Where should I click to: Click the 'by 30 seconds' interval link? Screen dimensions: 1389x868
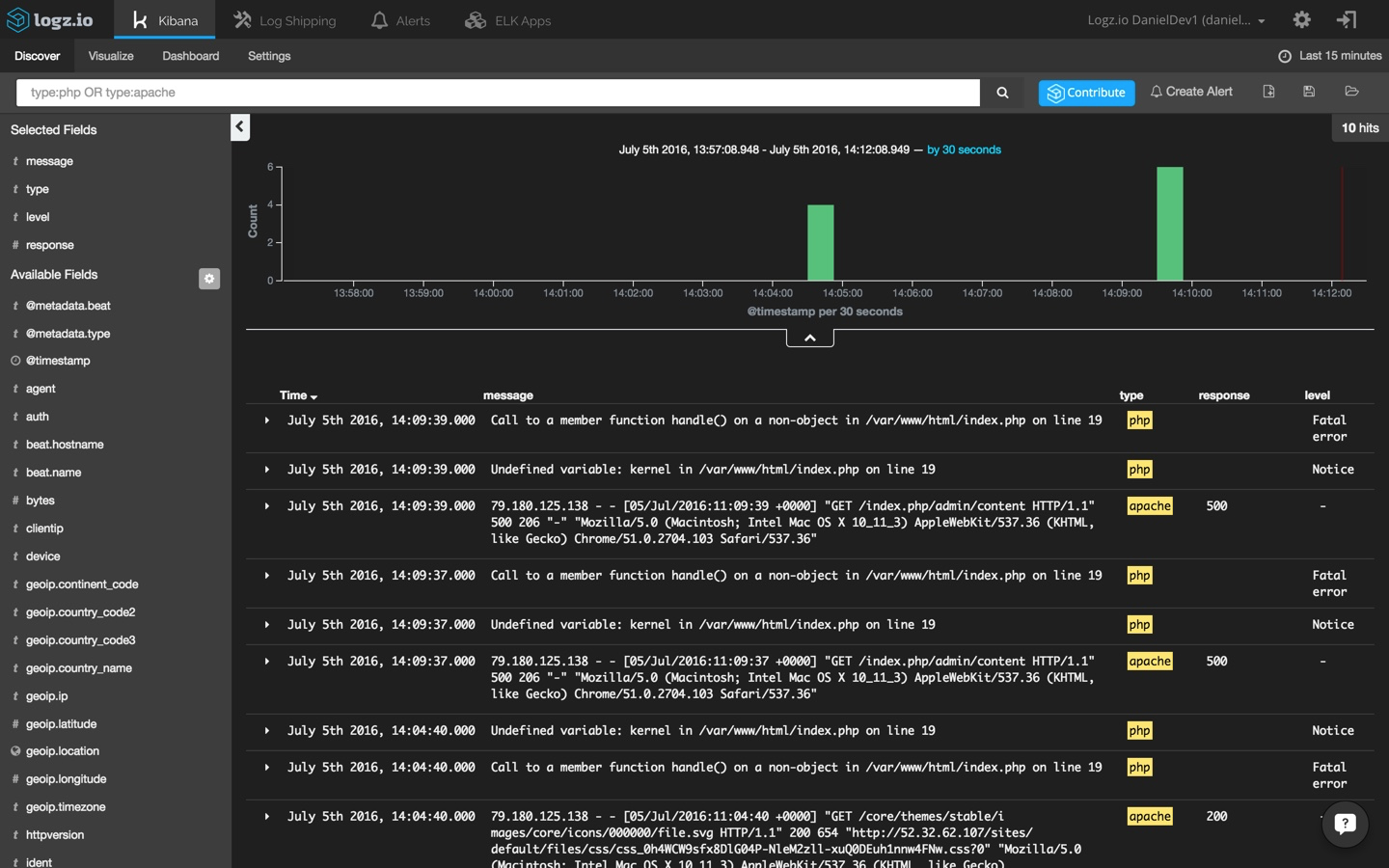[x=964, y=149]
